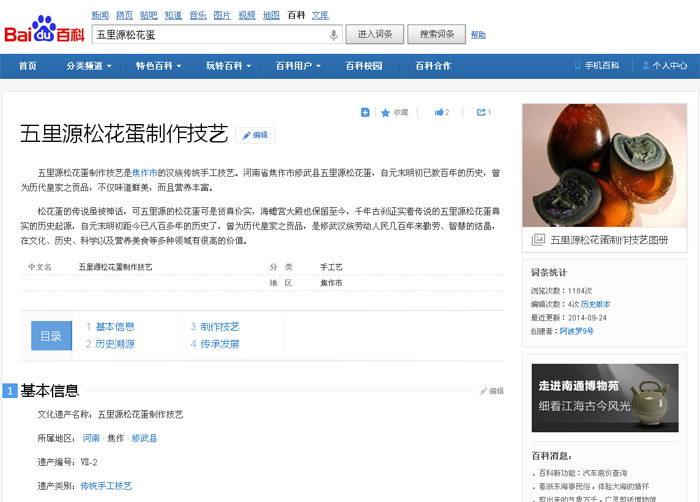Click the microphone voice search icon
The height and width of the screenshot is (502, 700).
click(x=333, y=35)
